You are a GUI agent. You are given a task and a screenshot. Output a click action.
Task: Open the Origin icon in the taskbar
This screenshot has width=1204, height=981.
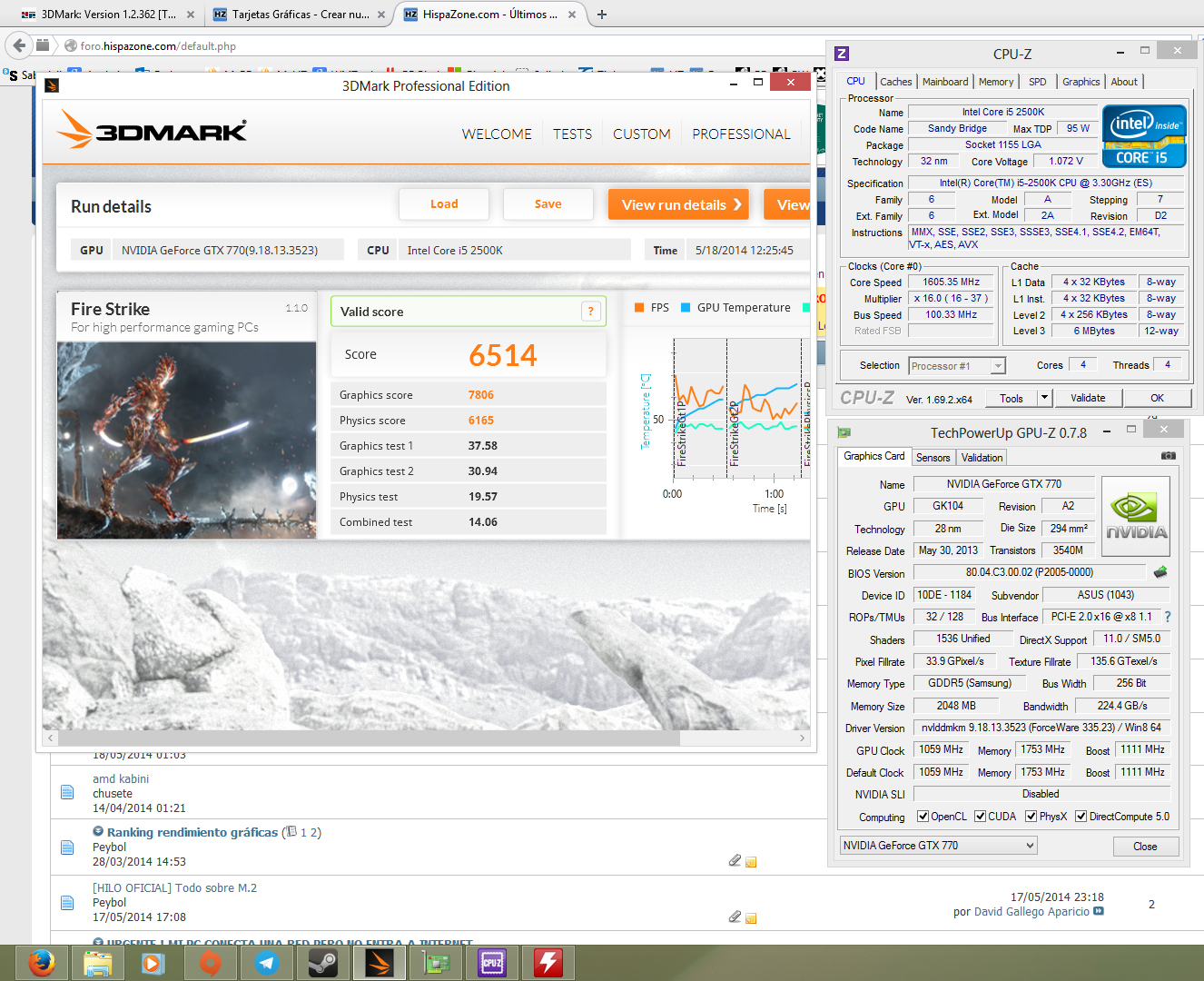(211, 962)
